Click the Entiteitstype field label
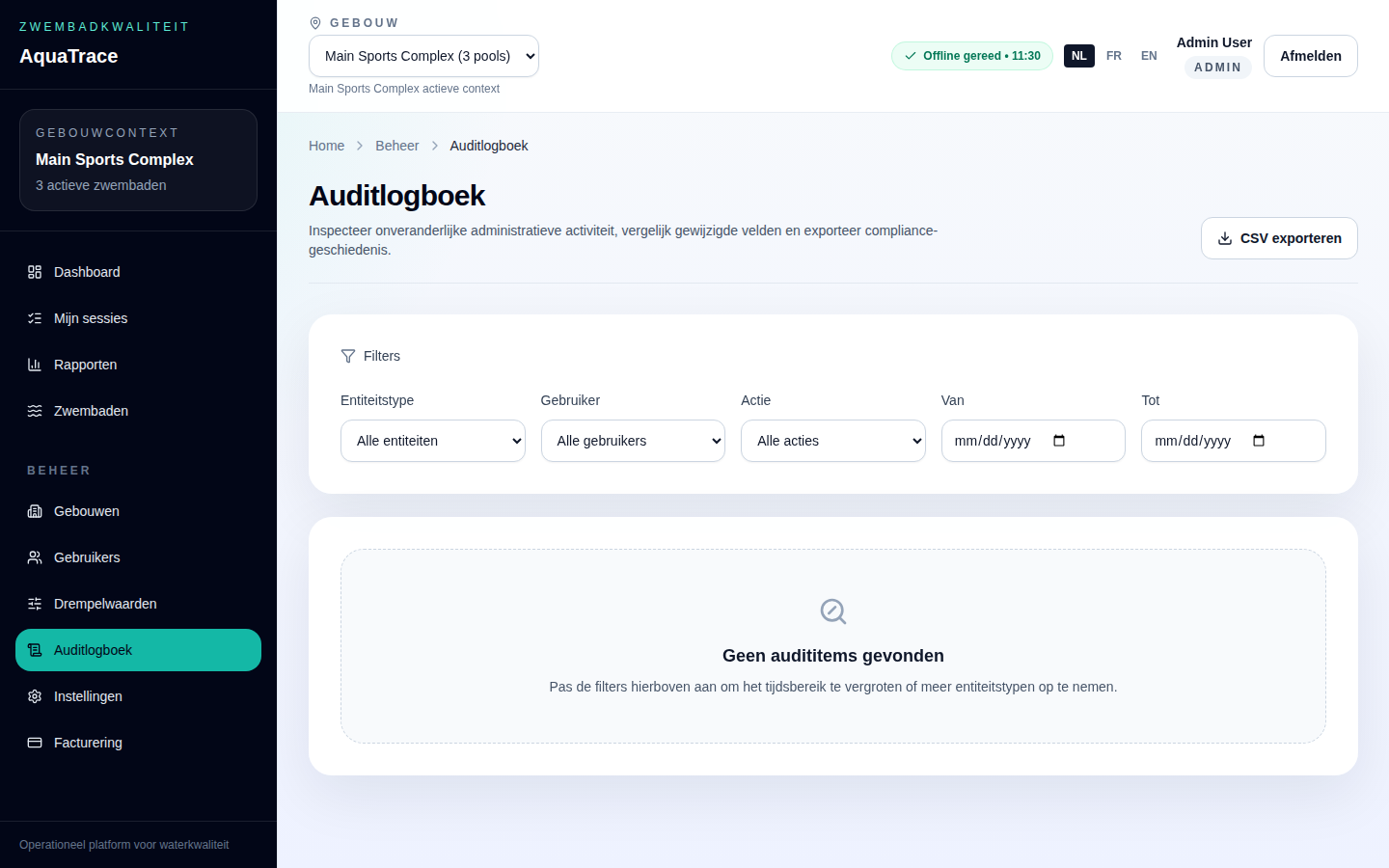 click(x=377, y=400)
